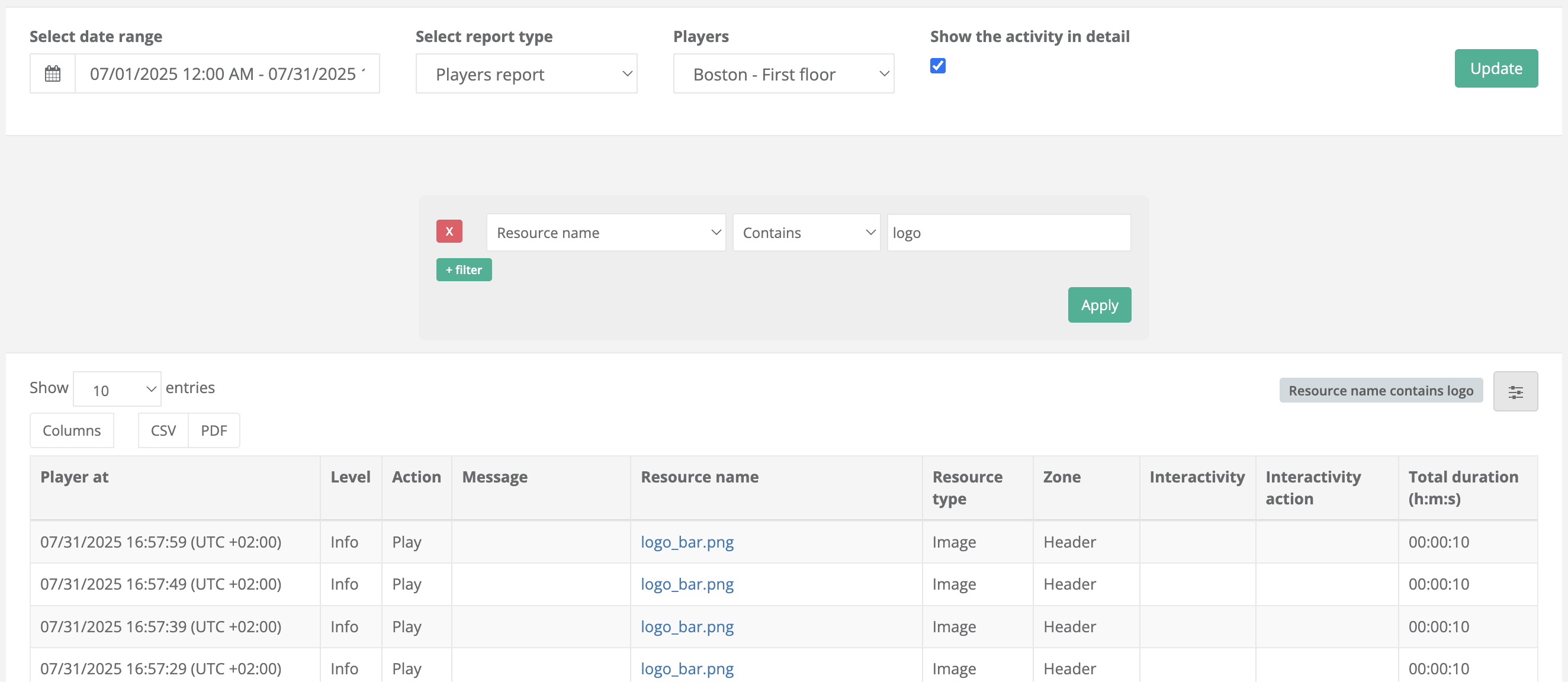Remove the filter with red X button
Image resolution: width=1568 pixels, height=682 pixels.
pyautogui.click(x=449, y=231)
